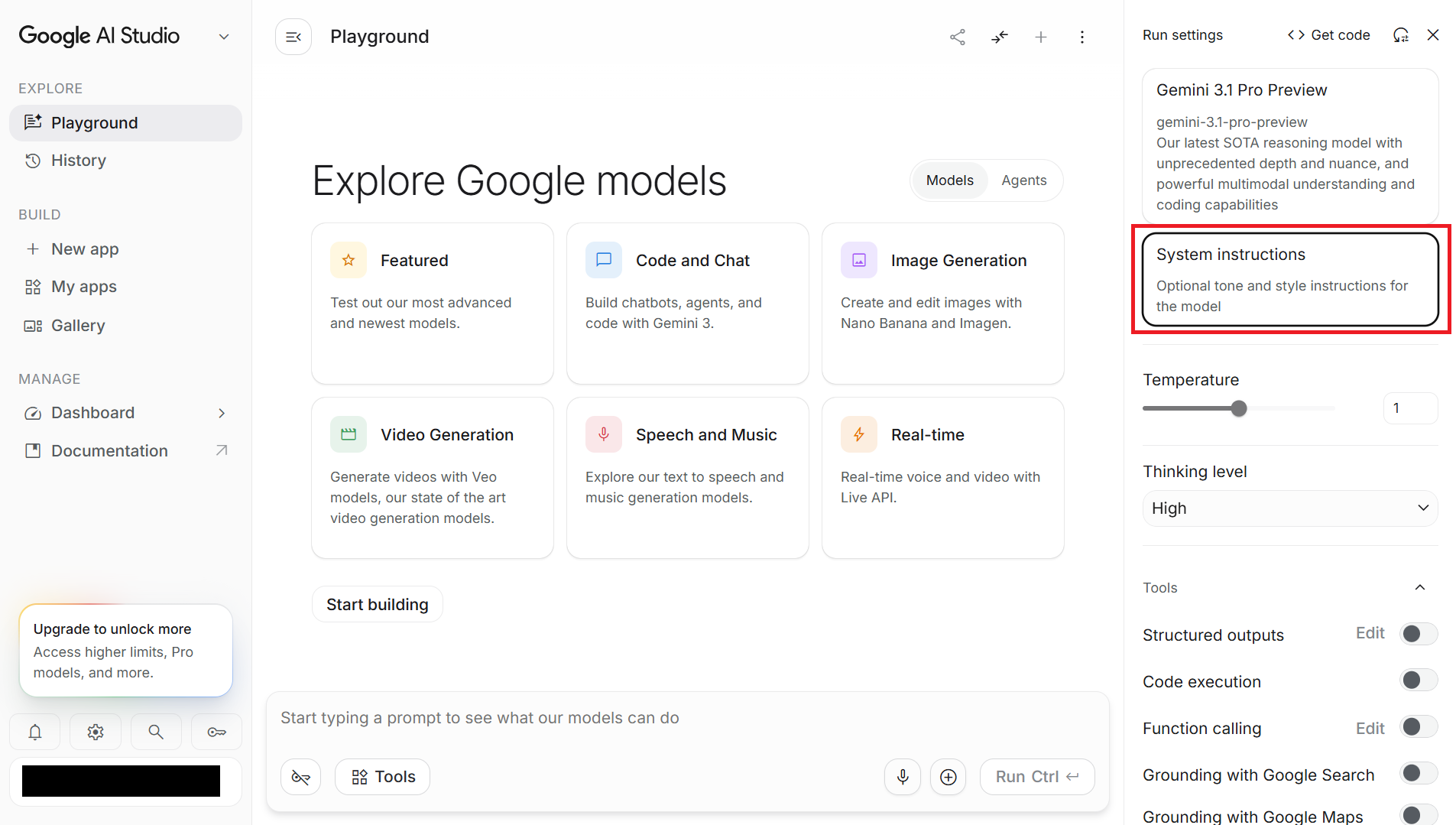Screen dimensions: 1456x825
Task: Click the compare mode arrows icon
Action: [1000, 37]
